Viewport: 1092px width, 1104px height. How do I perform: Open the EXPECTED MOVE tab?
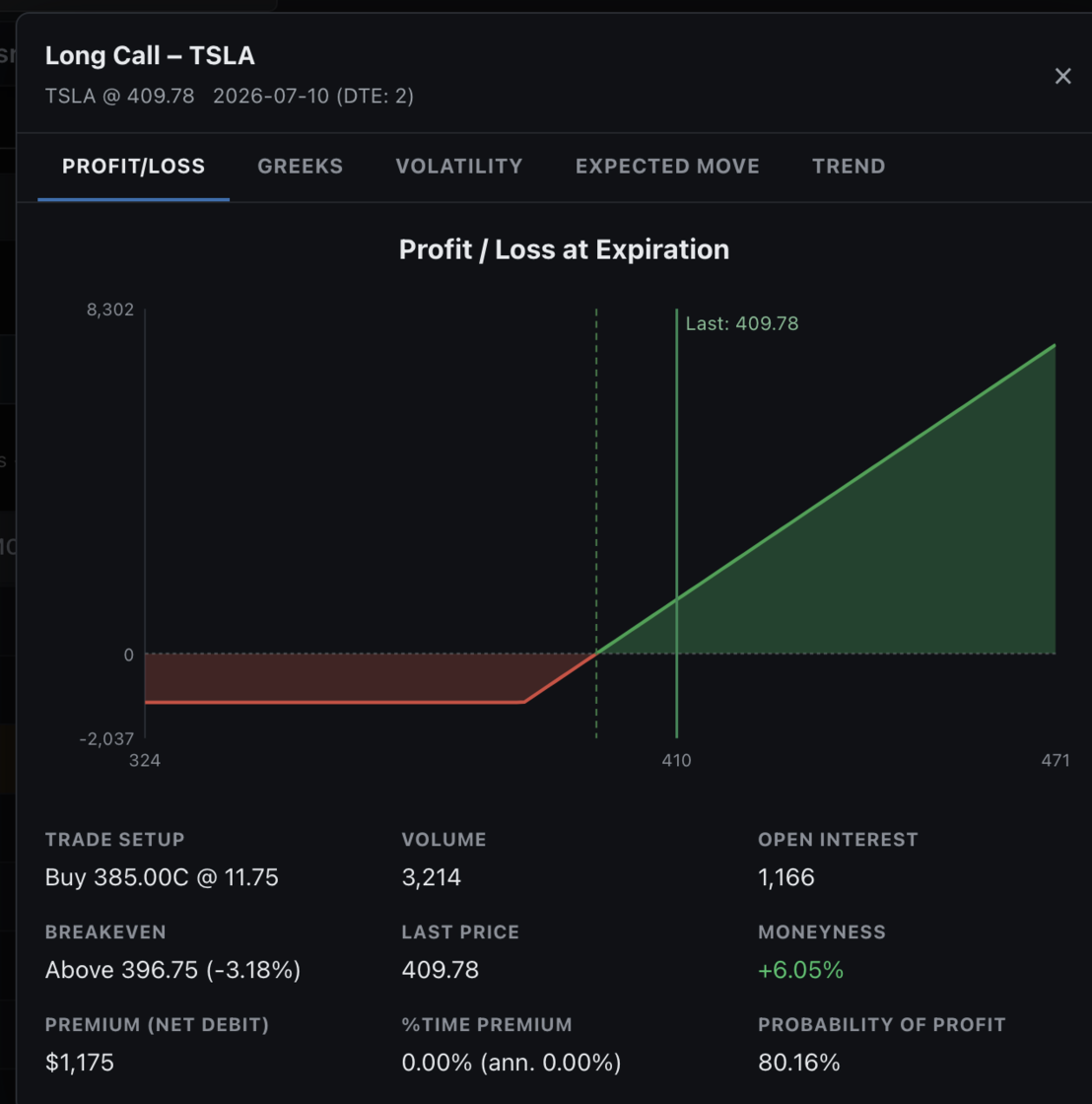coord(667,167)
